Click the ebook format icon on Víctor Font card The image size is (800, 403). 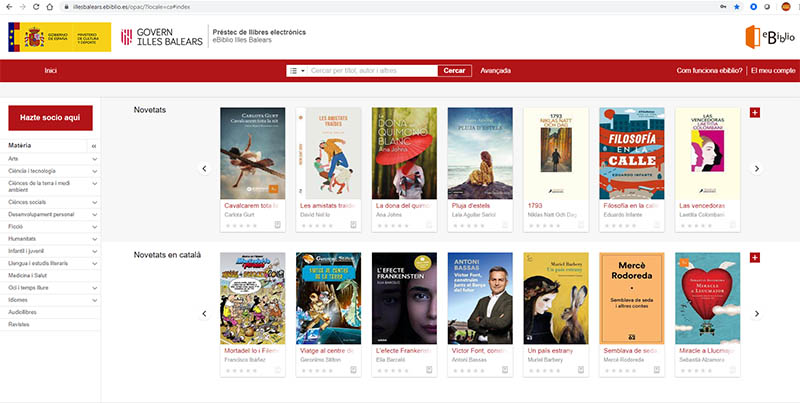coord(505,370)
